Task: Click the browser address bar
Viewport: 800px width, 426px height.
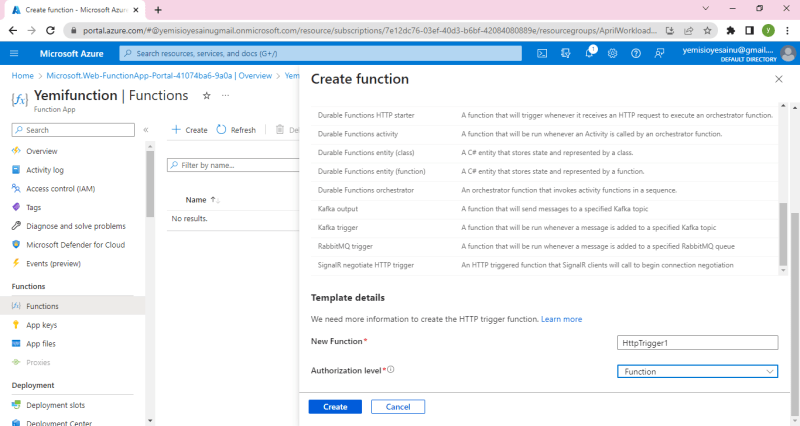Action: pyautogui.click(x=370, y=31)
